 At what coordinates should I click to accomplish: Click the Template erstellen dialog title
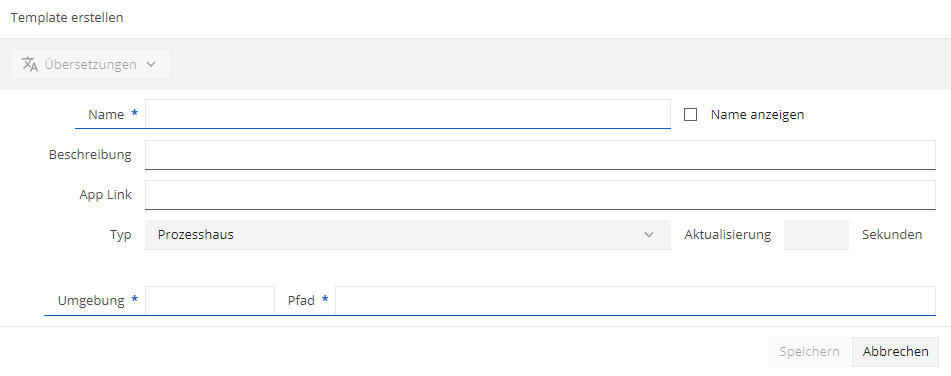67,18
